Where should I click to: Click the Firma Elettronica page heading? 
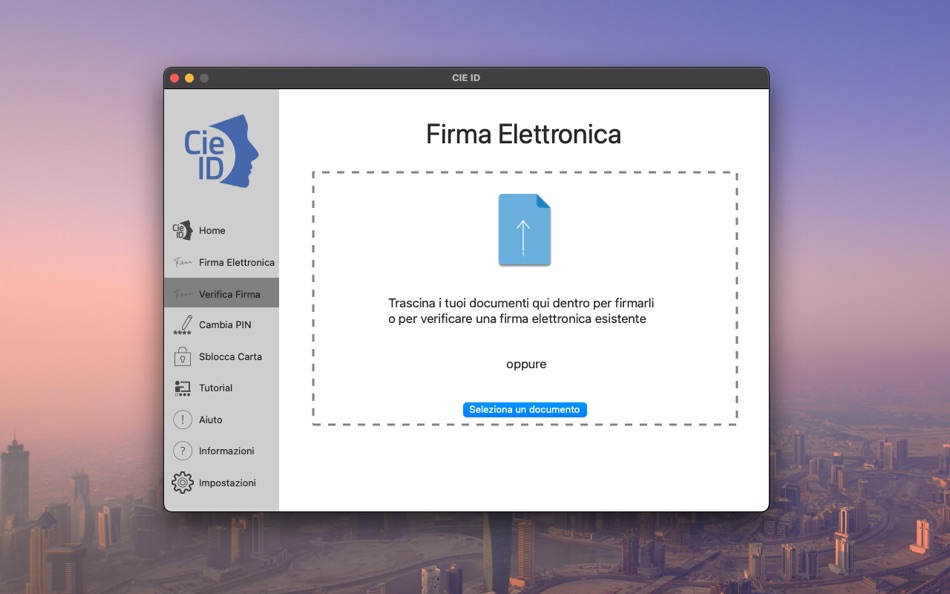523,134
